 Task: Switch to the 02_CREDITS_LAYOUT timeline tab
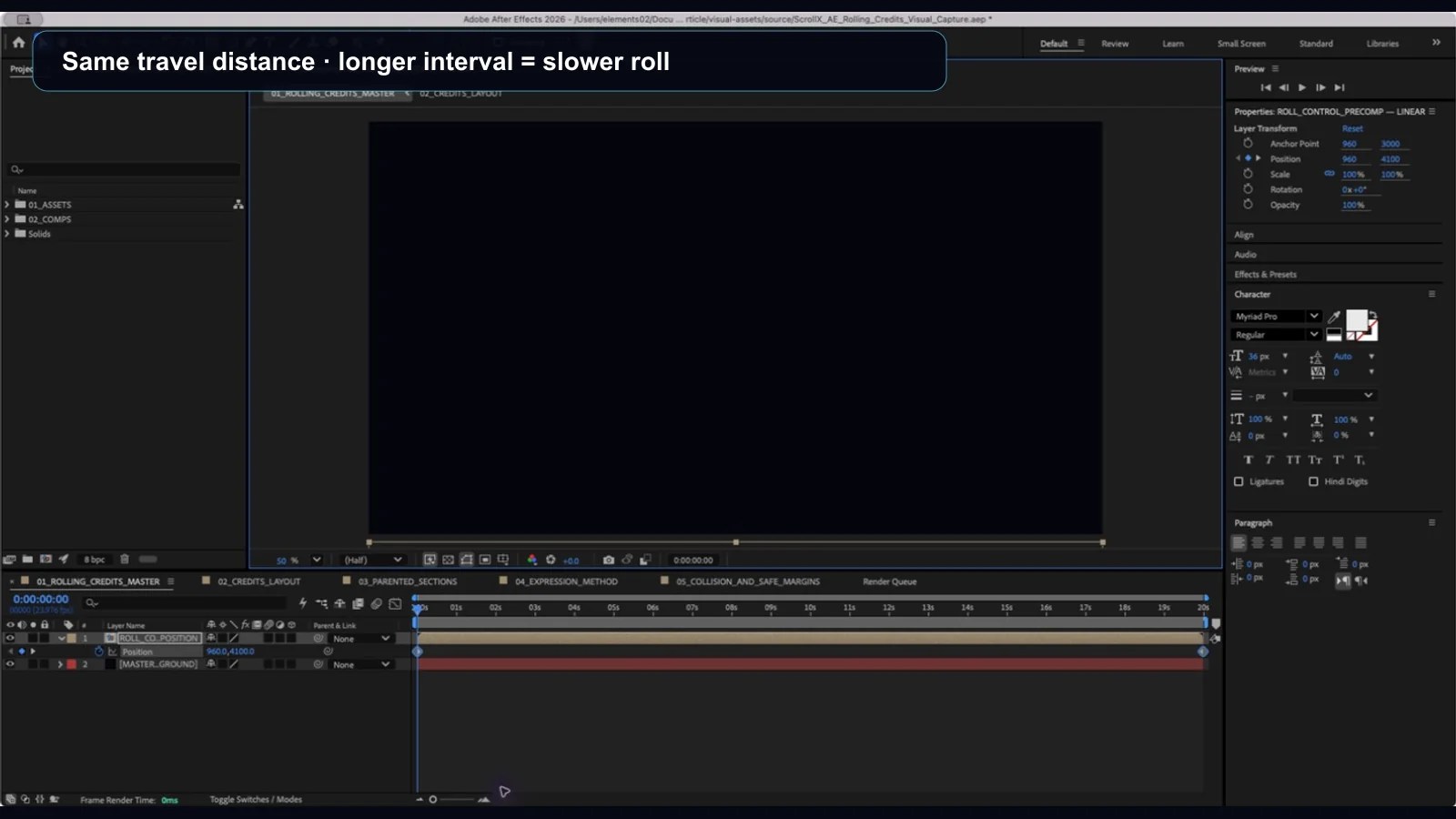[x=258, y=581]
